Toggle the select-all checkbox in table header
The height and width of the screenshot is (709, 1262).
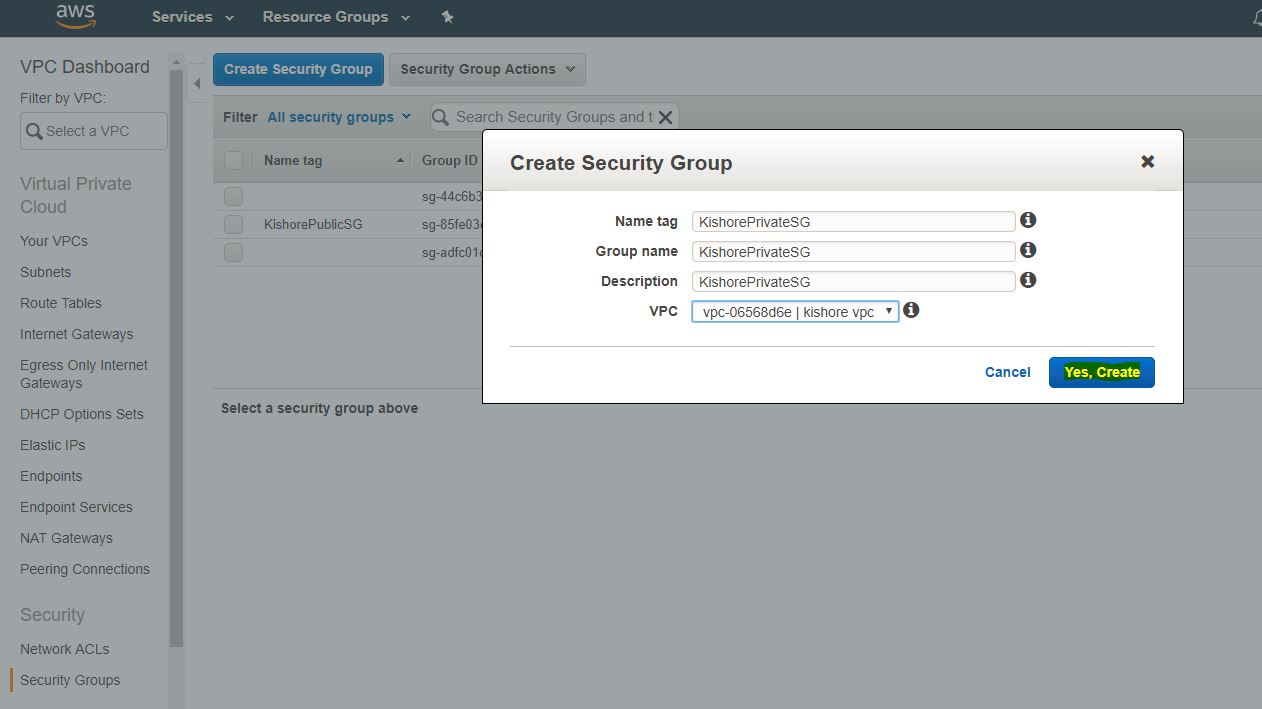pyautogui.click(x=233, y=161)
